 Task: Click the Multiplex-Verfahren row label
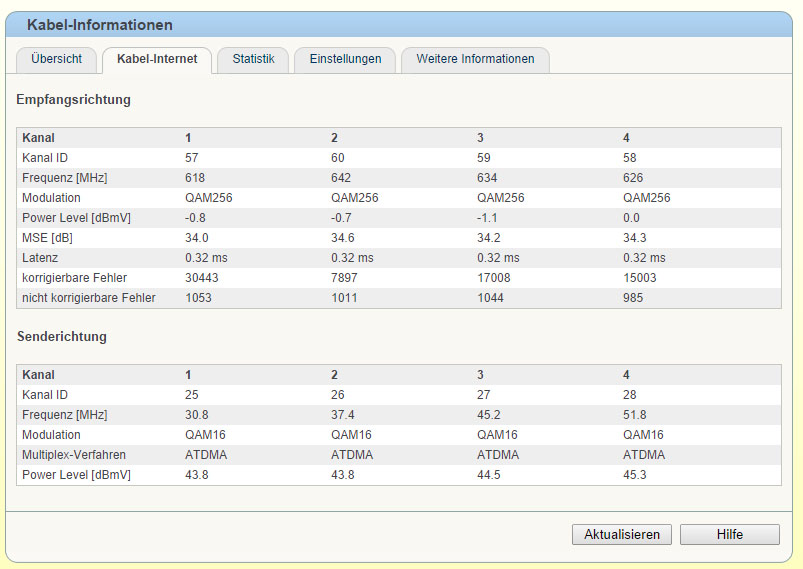coord(72,455)
